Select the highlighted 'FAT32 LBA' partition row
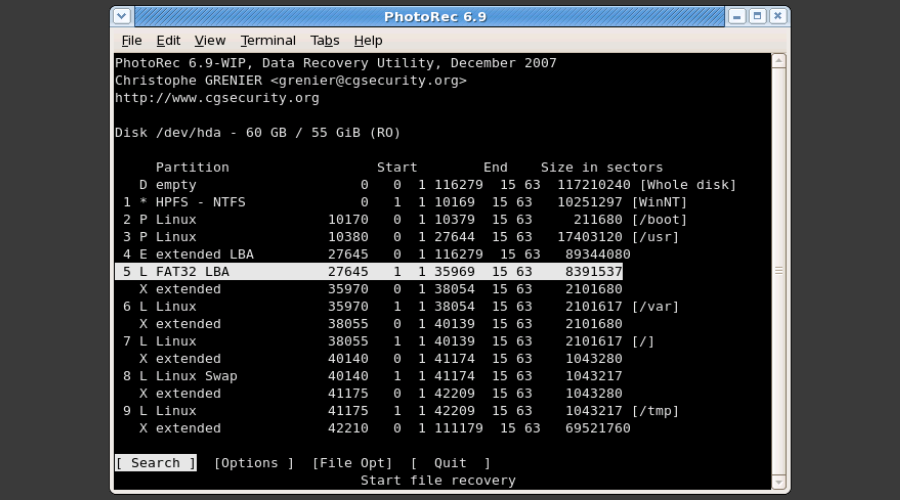The height and width of the screenshot is (500, 900). [x=368, y=272]
